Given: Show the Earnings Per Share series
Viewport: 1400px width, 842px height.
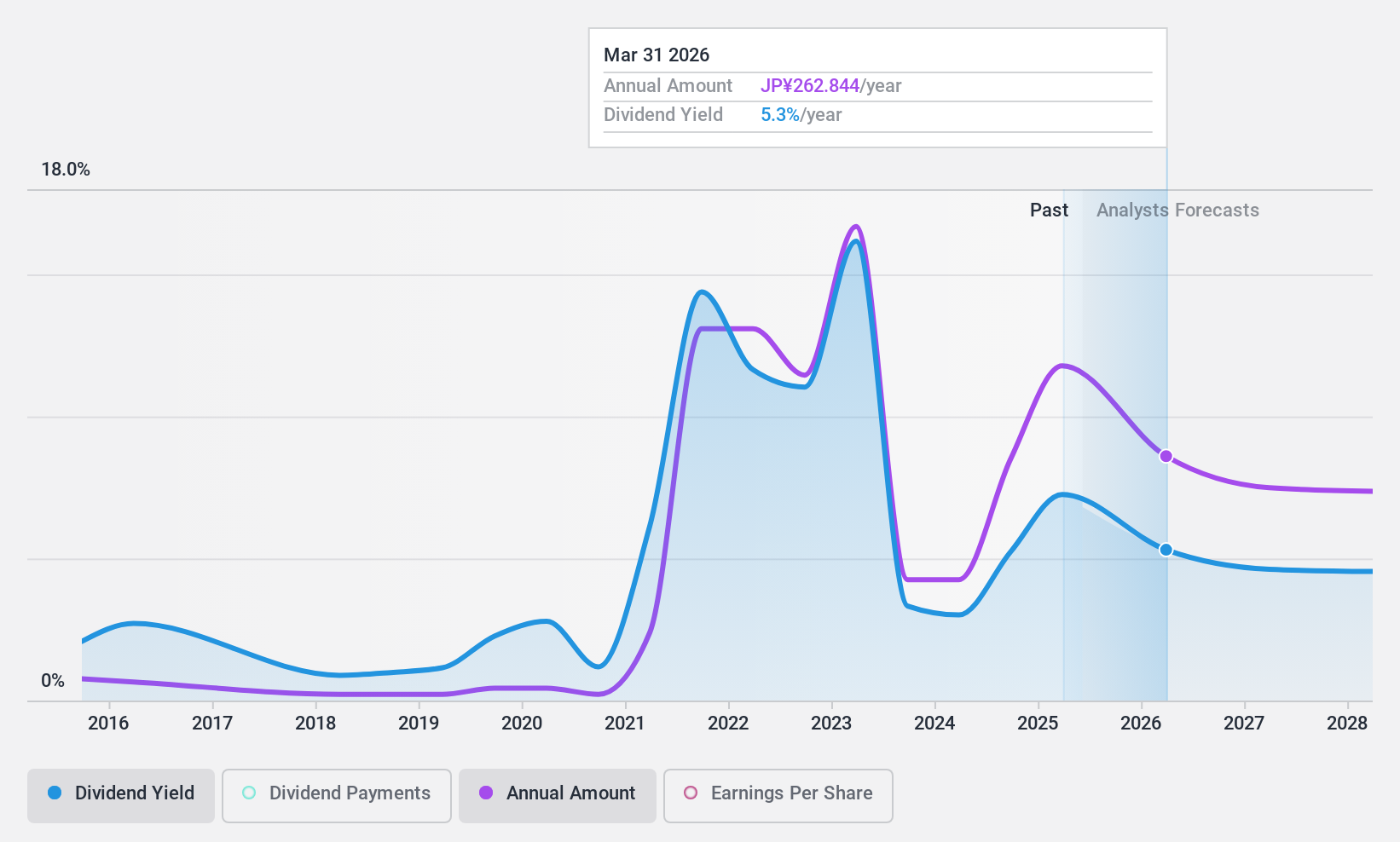Looking at the screenshot, I should (778, 796).
